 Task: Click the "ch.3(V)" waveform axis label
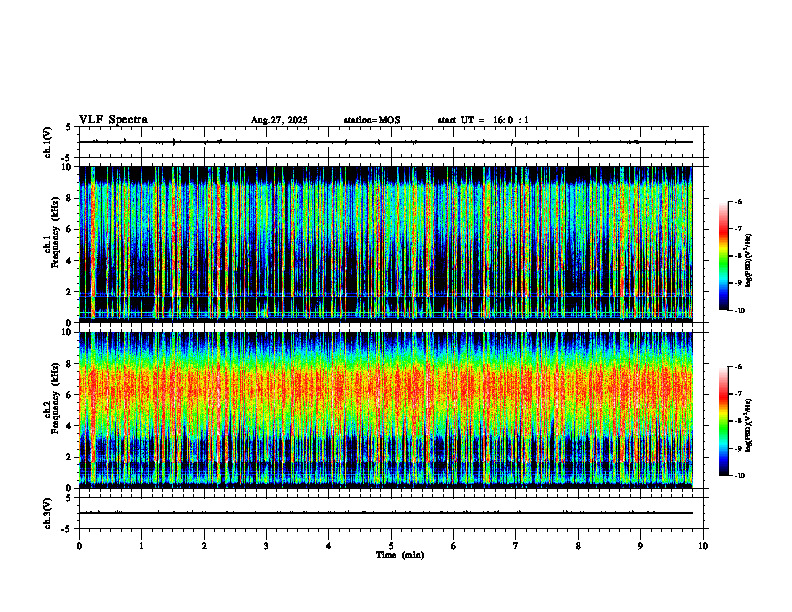point(48,513)
